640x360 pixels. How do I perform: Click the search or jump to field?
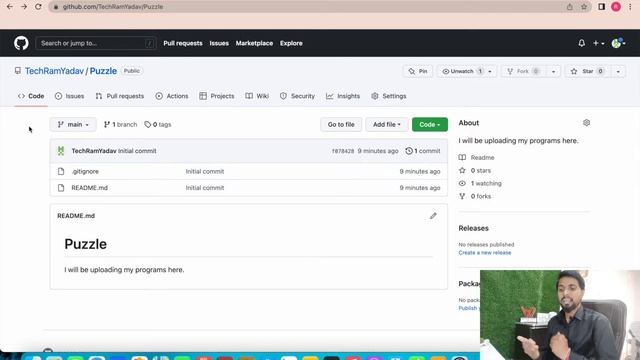click(x=96, y=43)
